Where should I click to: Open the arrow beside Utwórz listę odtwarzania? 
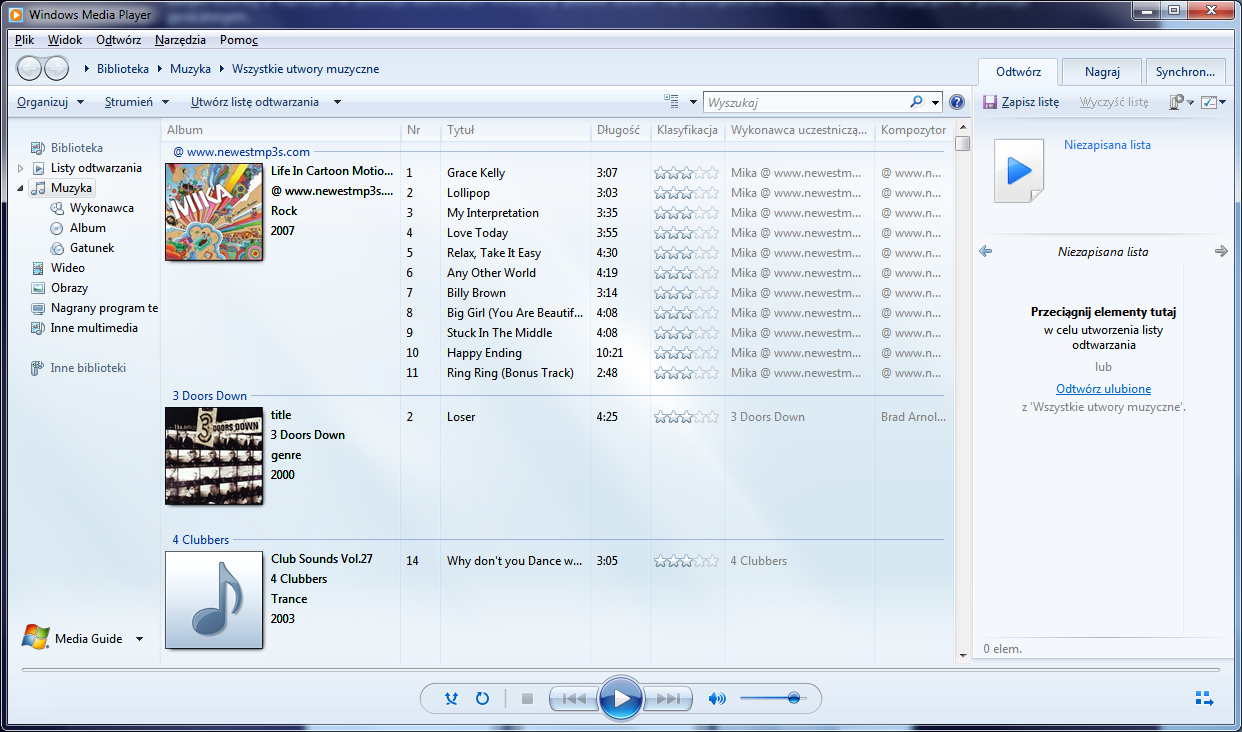338,102
